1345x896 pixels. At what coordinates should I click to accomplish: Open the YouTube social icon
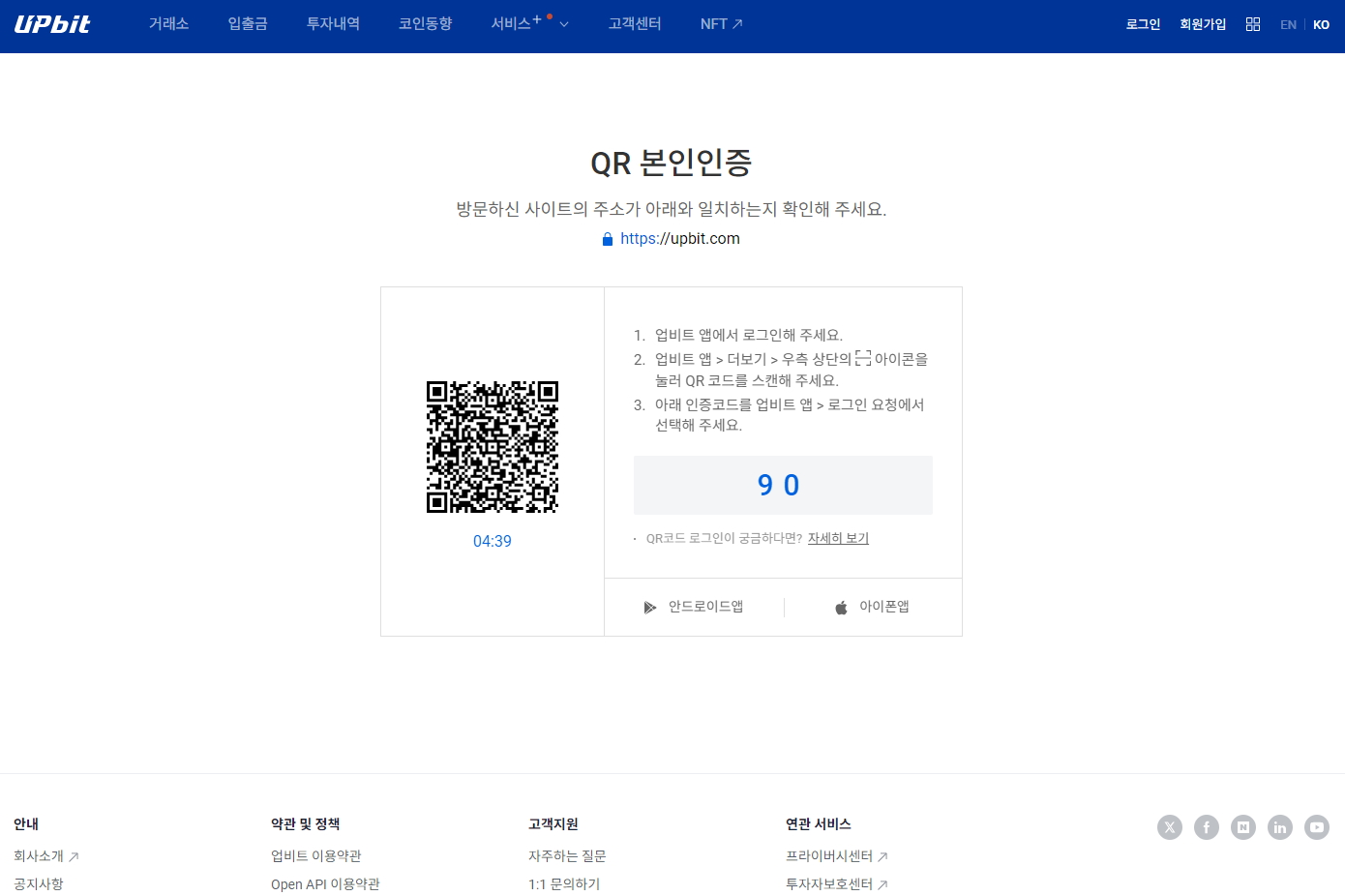tap(1317, 827)
